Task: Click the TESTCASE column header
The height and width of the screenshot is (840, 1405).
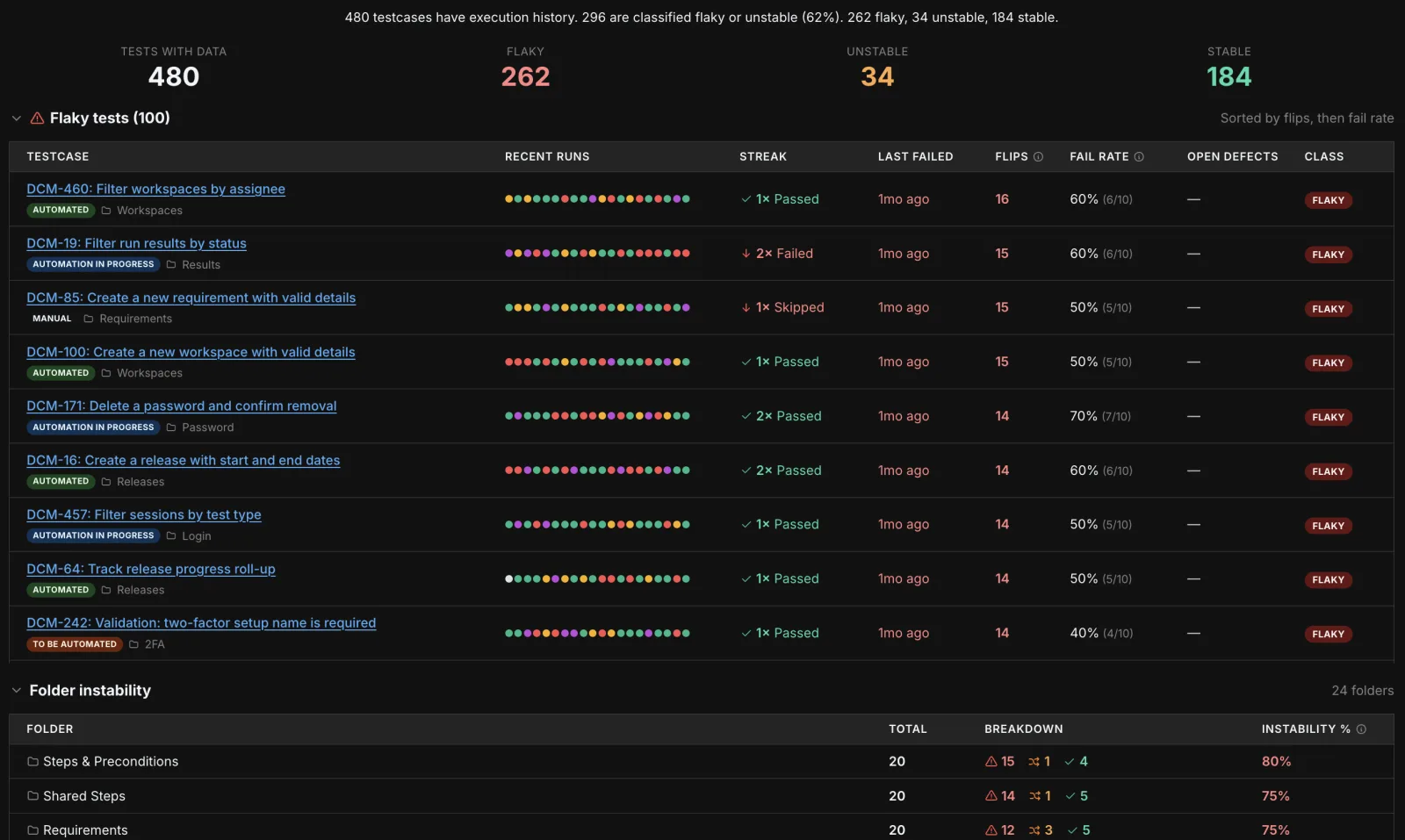Action: pyautogui.click(x=57, y=156)
